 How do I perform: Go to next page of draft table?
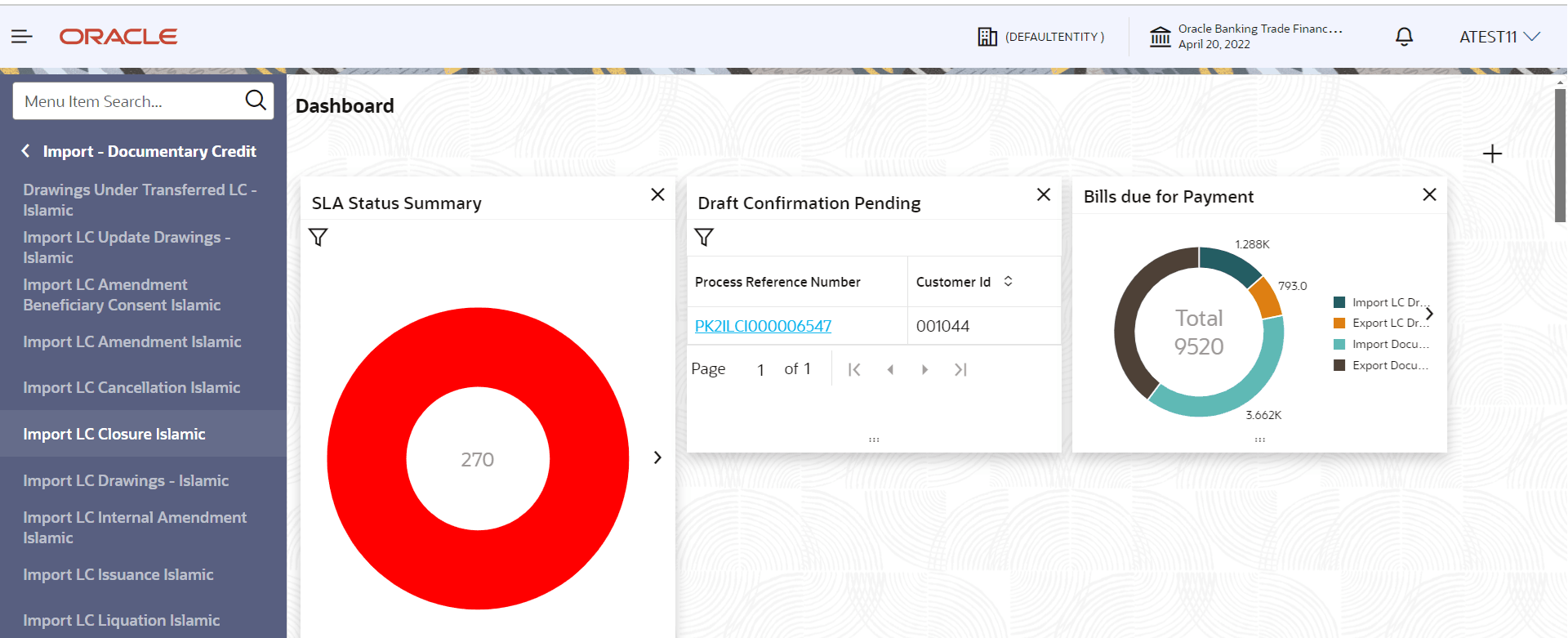(924, 369)
